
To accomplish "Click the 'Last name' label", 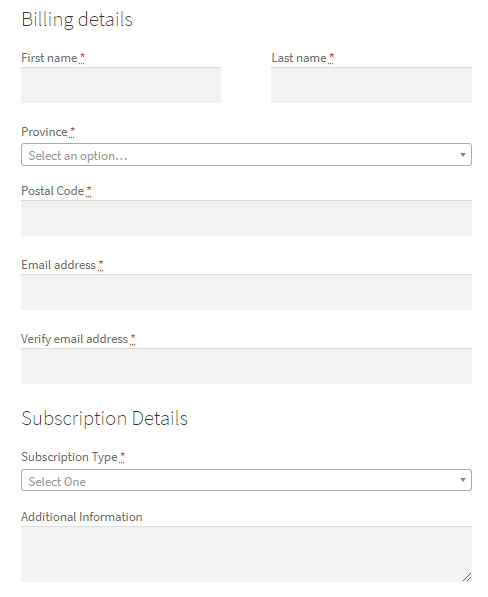I will tap(299, 58).
